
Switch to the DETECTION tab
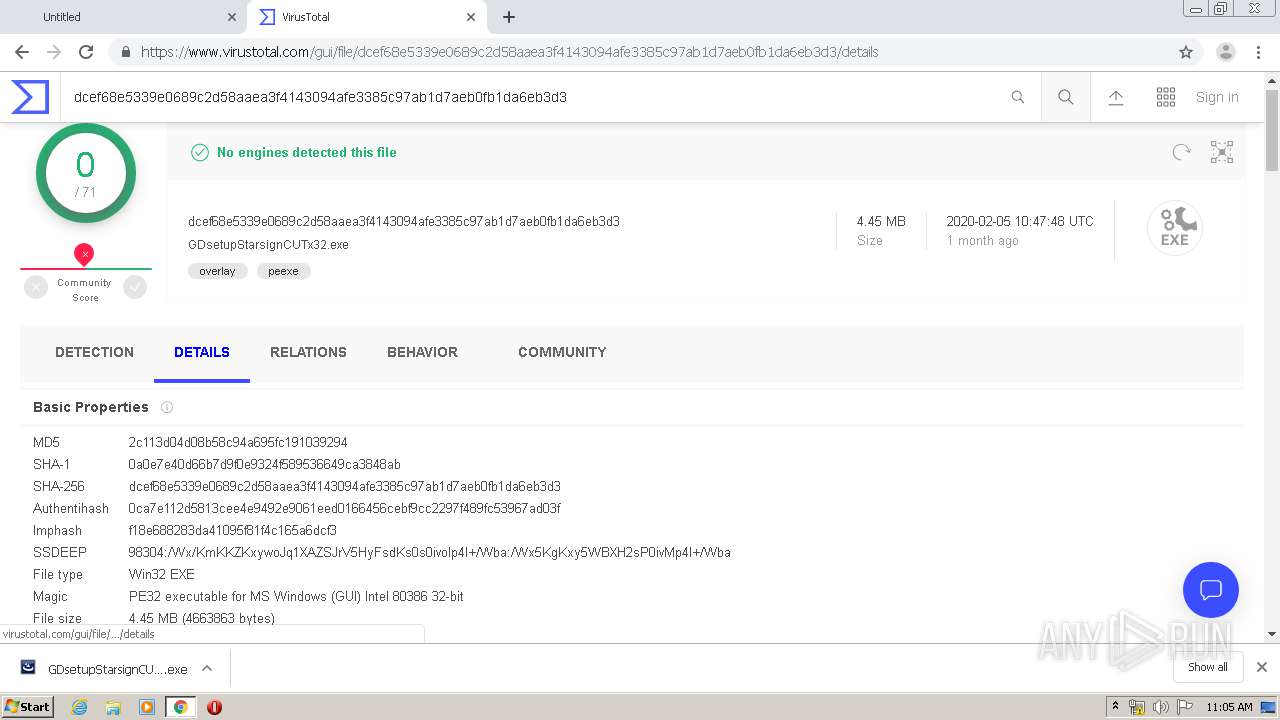tap(94, 352)
